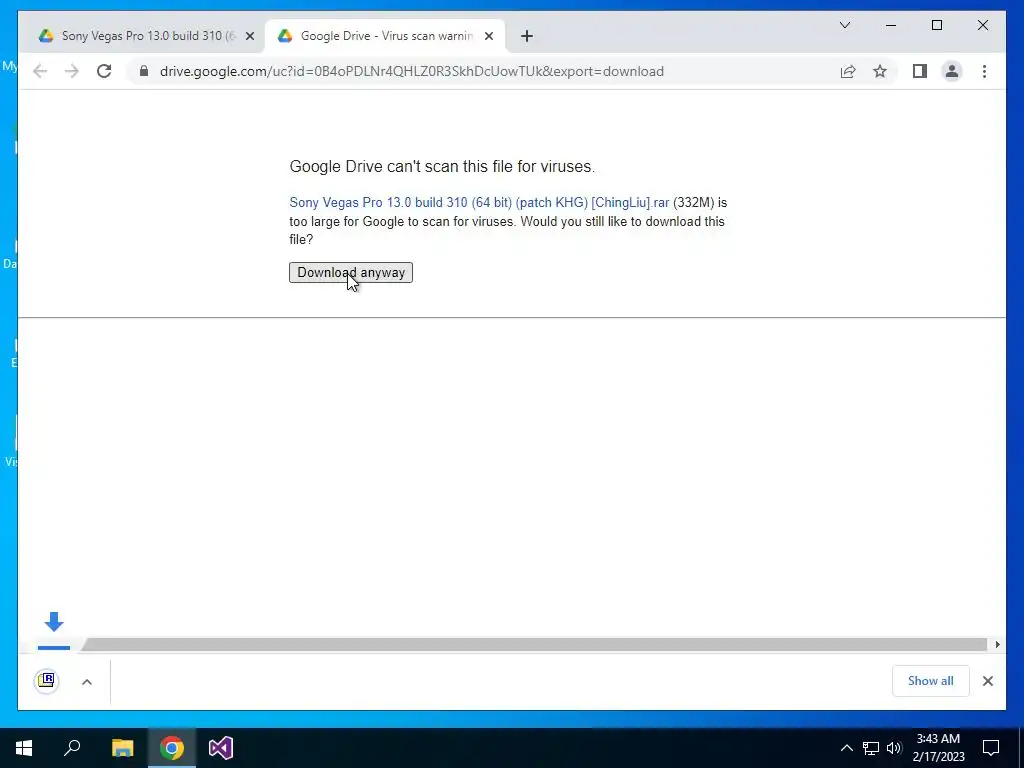1024x768 pixels.
Task: Expand the tab search dropdown arrow
Action: [845, 25]
